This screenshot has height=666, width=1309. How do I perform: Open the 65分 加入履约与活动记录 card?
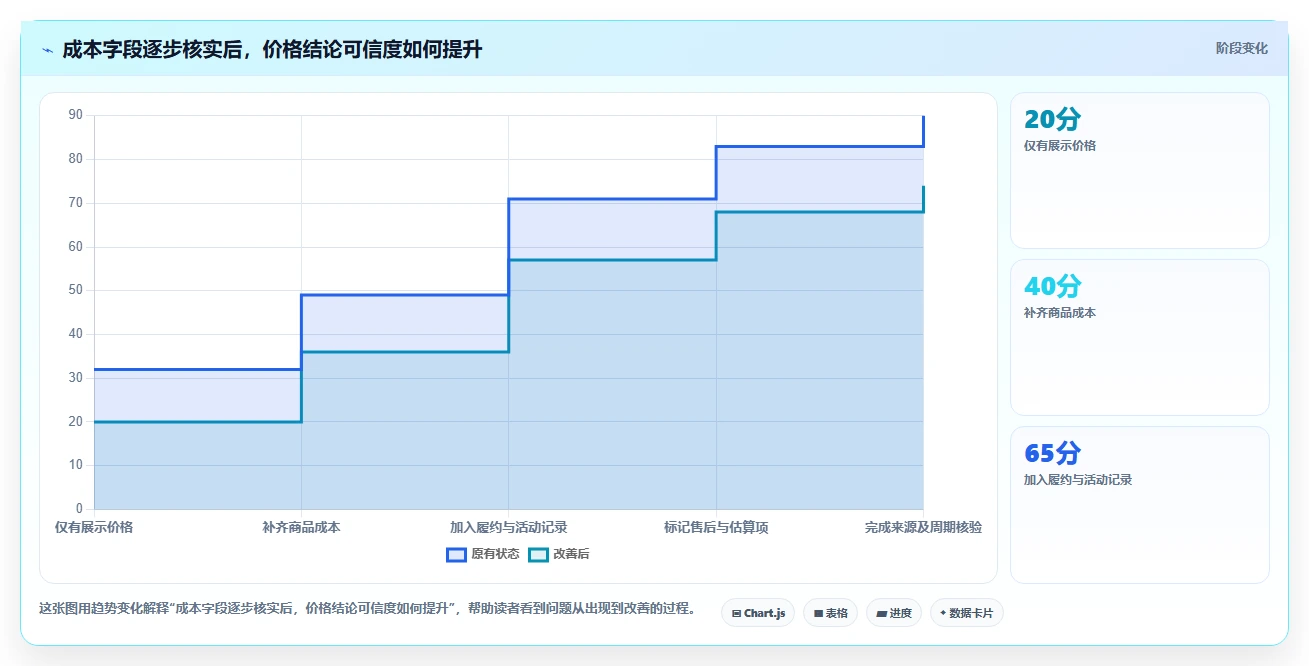coord(1139,504)
